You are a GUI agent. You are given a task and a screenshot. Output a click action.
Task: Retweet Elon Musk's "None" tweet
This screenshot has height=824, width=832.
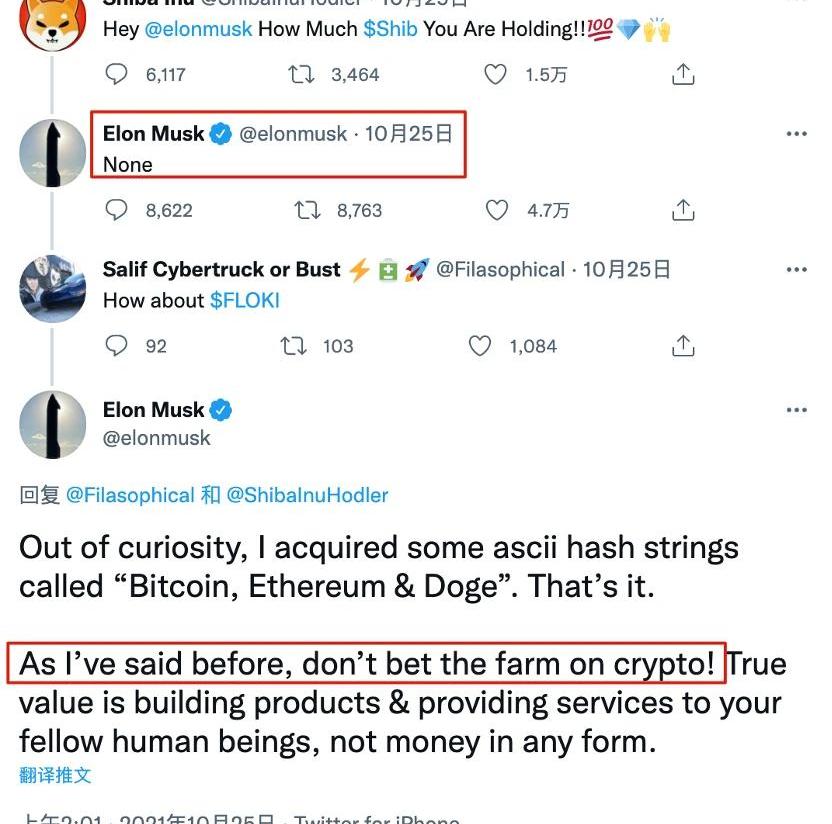306,210
